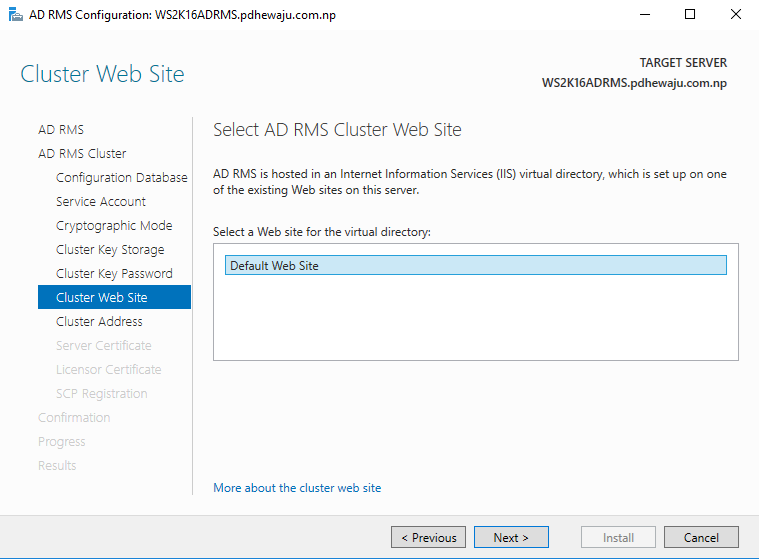This screenshot has height=559, width=759.
Task: Go to AD RMS Cluster step
Action: pyautogui.click(x=82, y=153)
